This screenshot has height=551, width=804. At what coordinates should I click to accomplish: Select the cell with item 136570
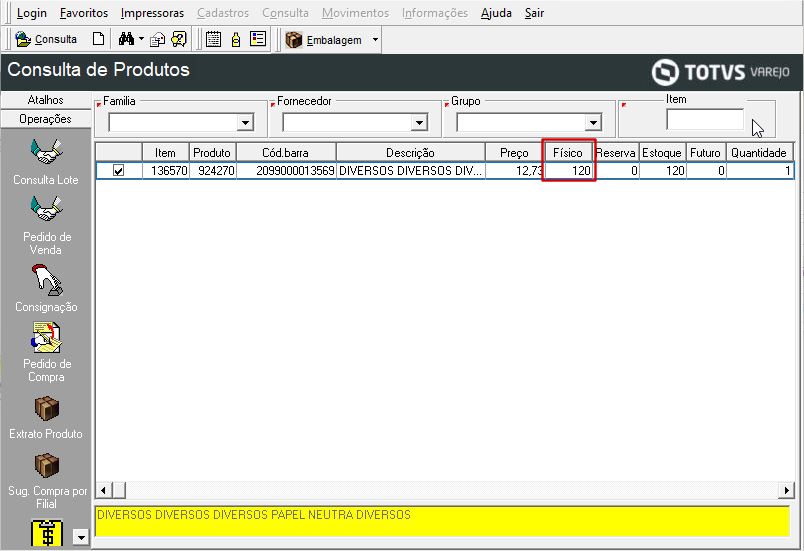pos(166,171)
